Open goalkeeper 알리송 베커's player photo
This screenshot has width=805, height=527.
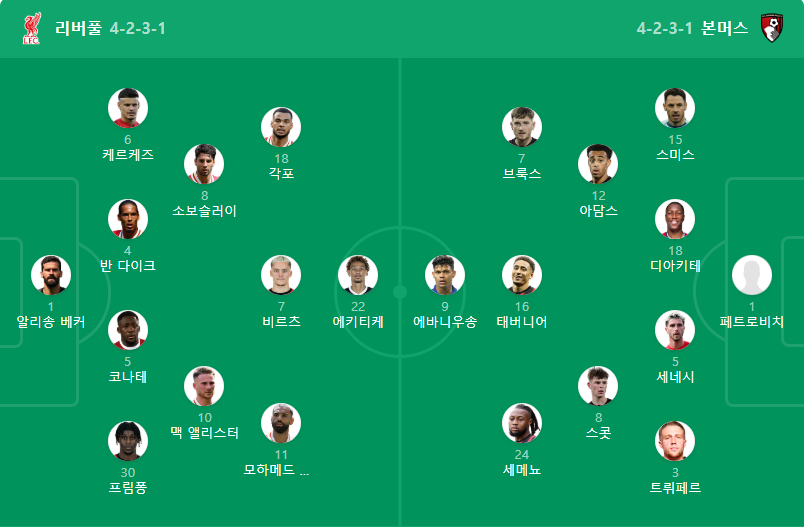51,275
